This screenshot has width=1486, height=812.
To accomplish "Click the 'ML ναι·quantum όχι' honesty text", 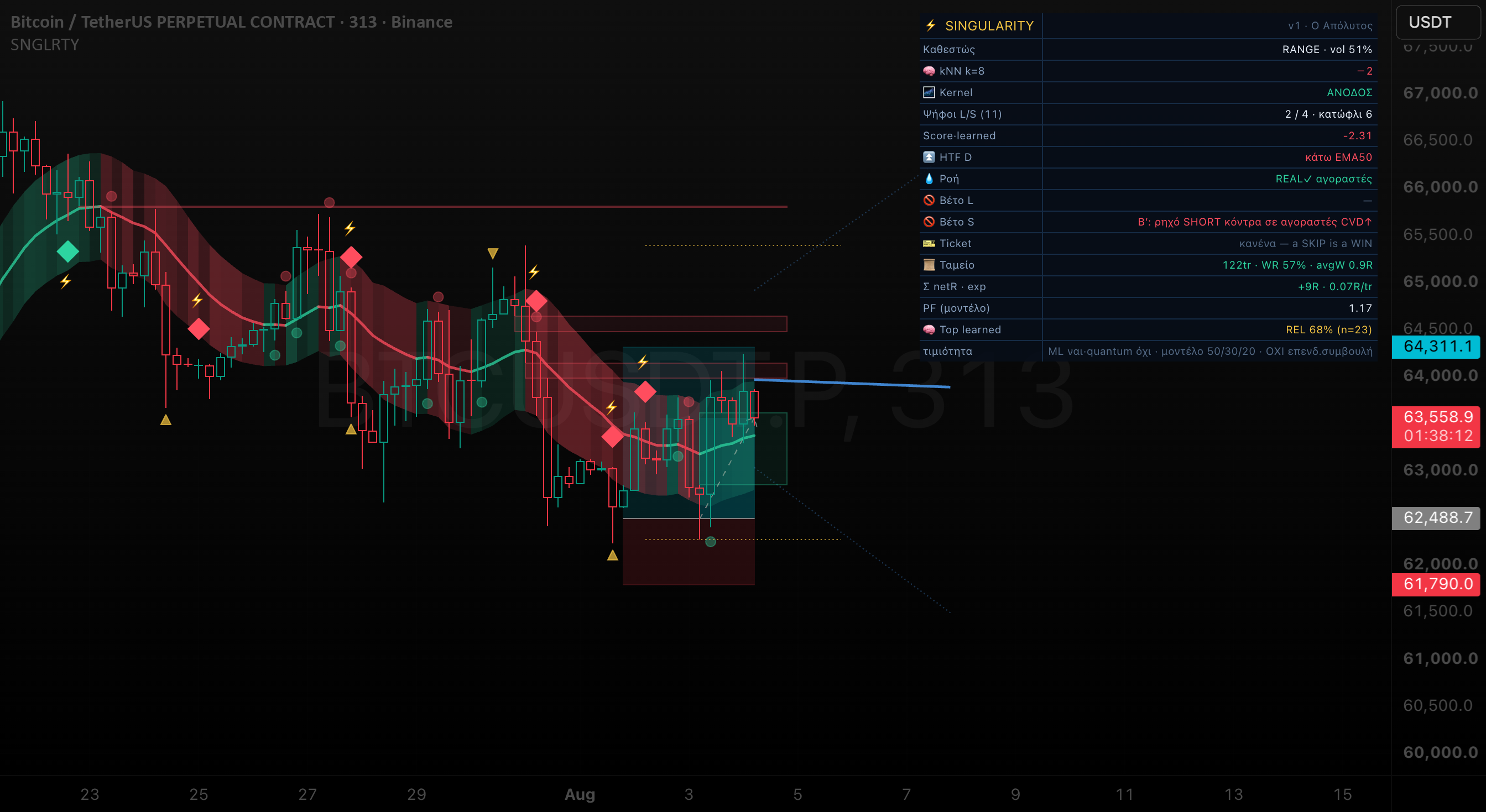I will coord(1099,352).
